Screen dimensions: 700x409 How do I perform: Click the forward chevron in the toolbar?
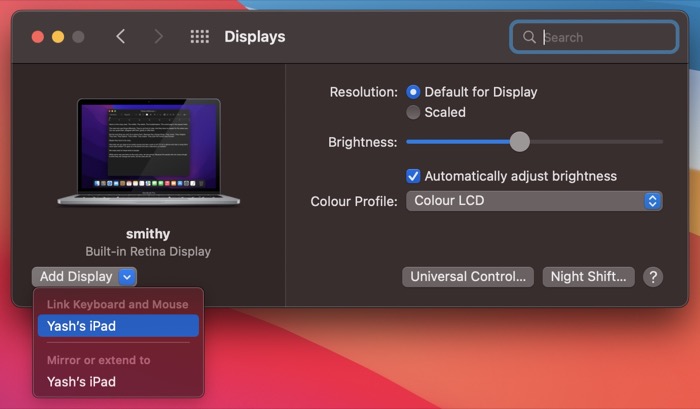pyautogui.click(x=158, y=37)
